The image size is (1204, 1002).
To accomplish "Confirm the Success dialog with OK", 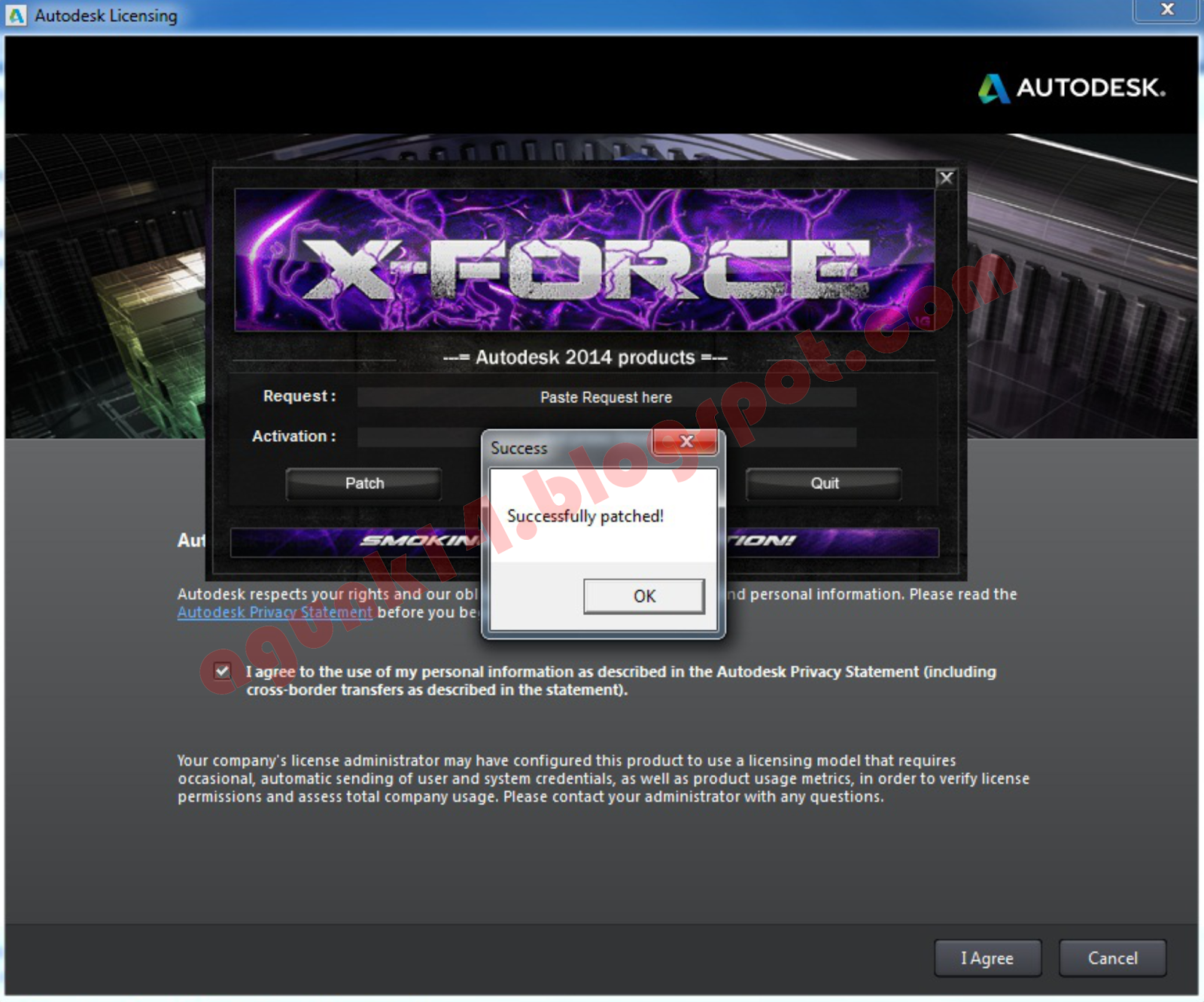I will (x=644, y=596).
